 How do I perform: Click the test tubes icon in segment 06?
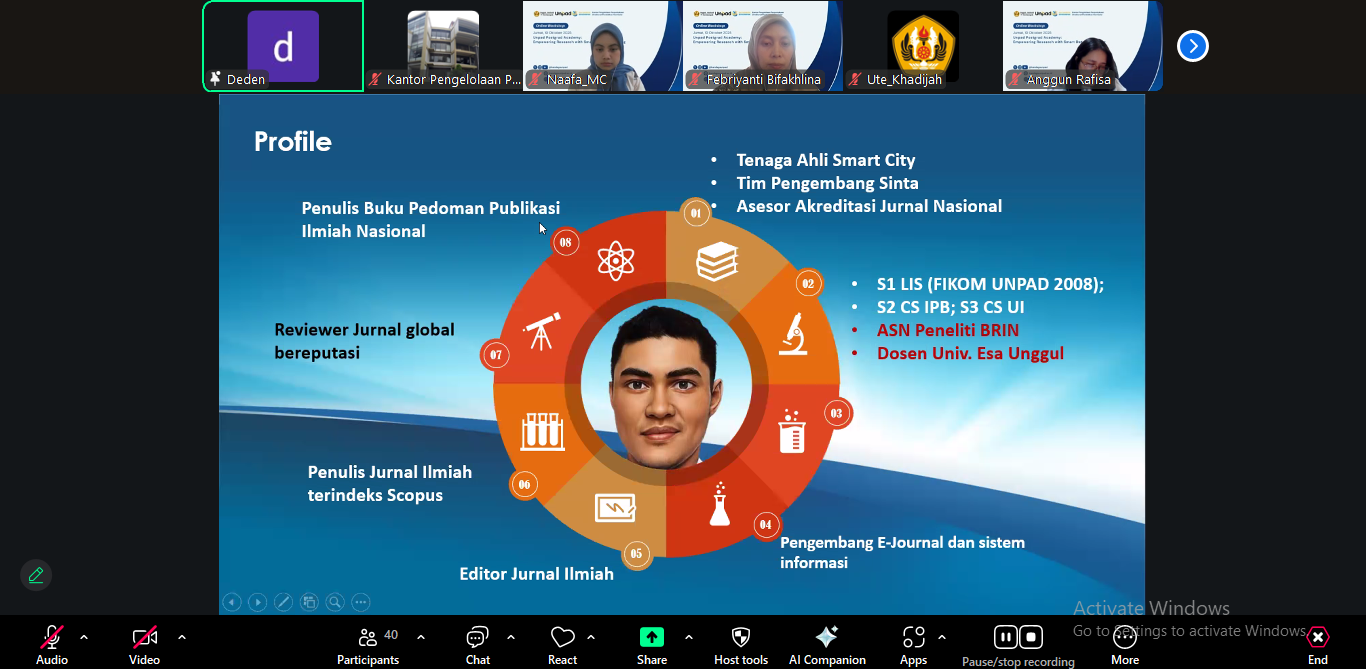(543, 432)
